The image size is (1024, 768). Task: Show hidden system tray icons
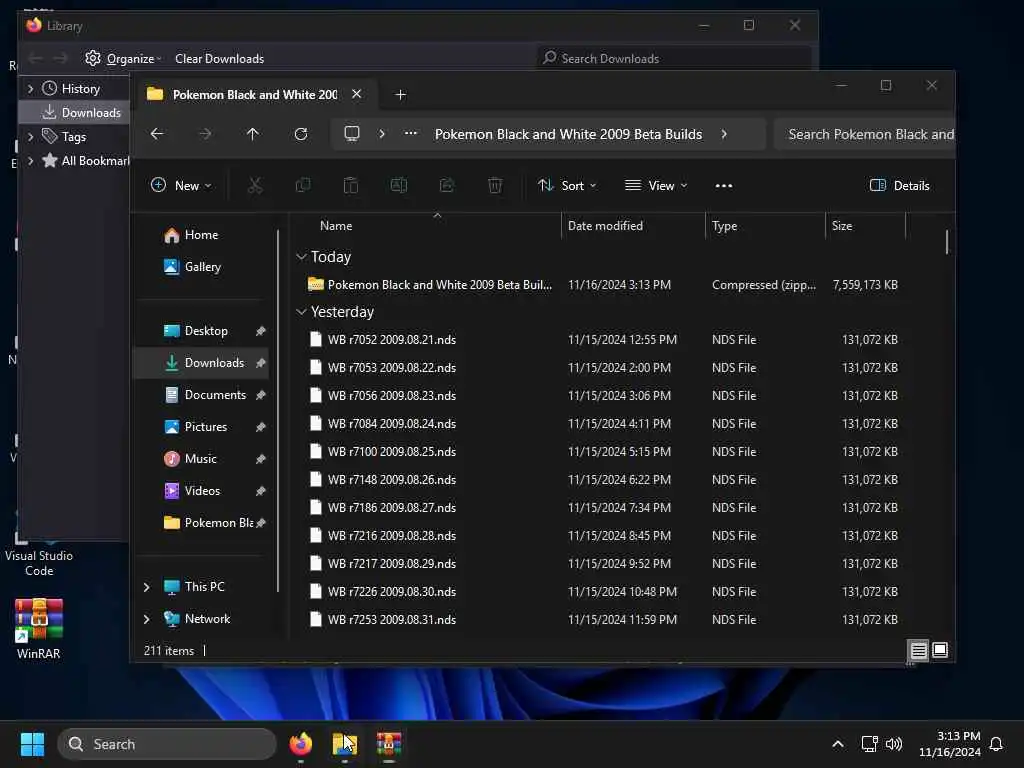[x=838, y=744]
